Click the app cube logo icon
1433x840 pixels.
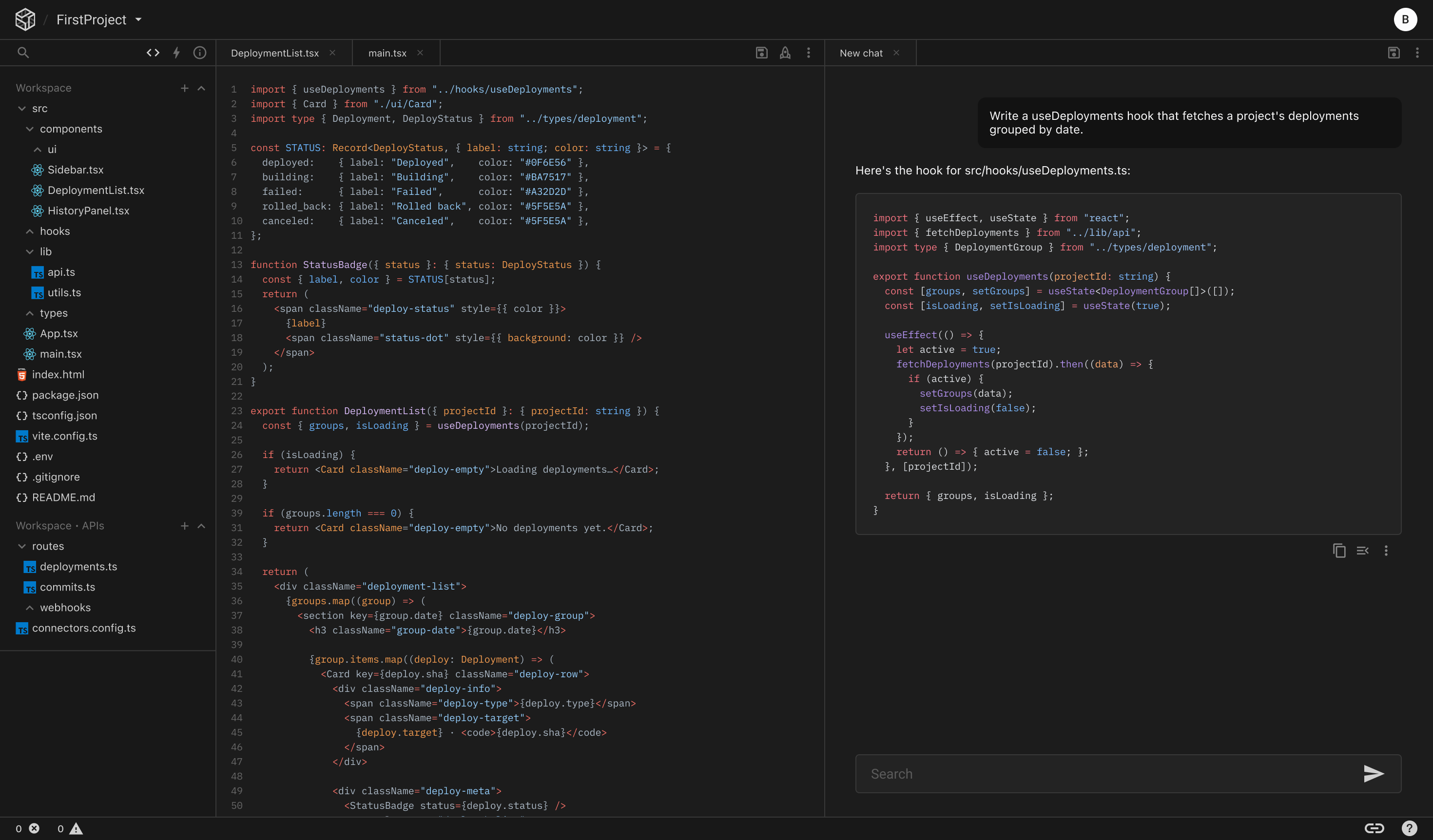25,19
